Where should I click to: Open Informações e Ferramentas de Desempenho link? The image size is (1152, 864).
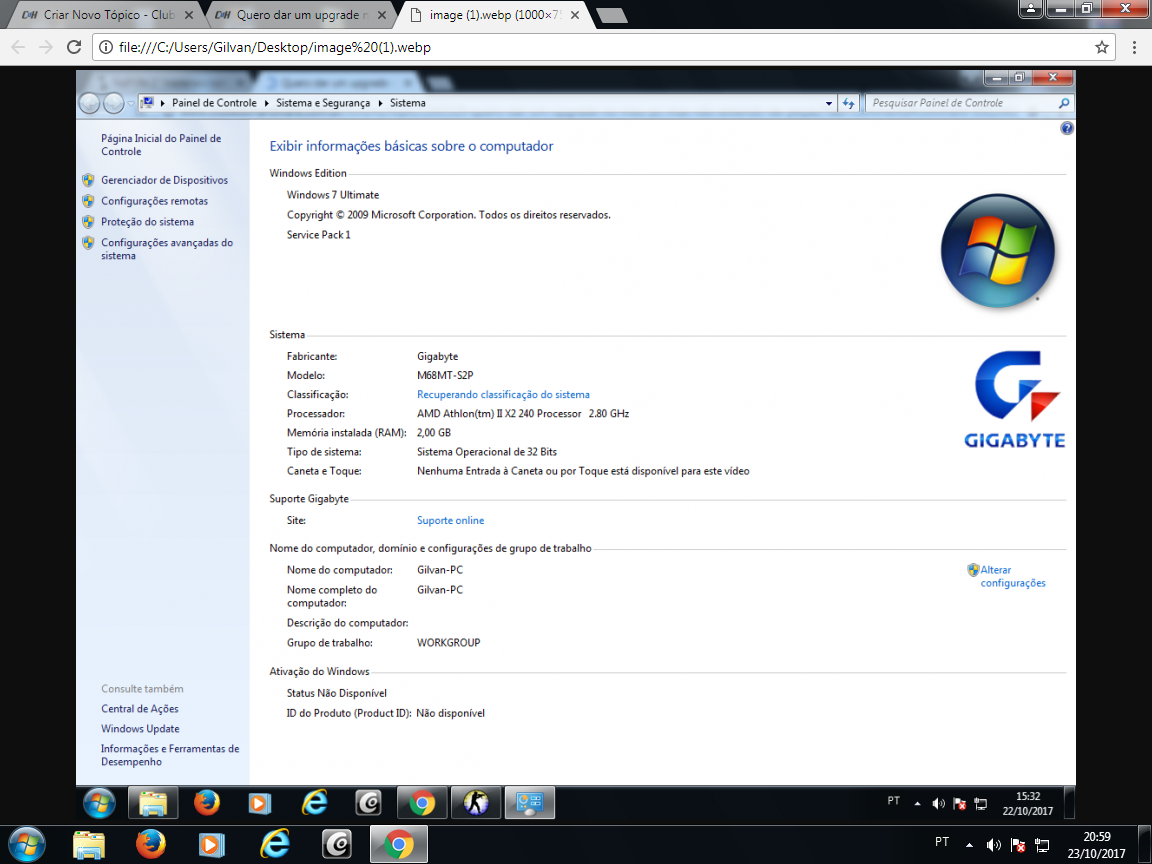[x=170, y=755]
